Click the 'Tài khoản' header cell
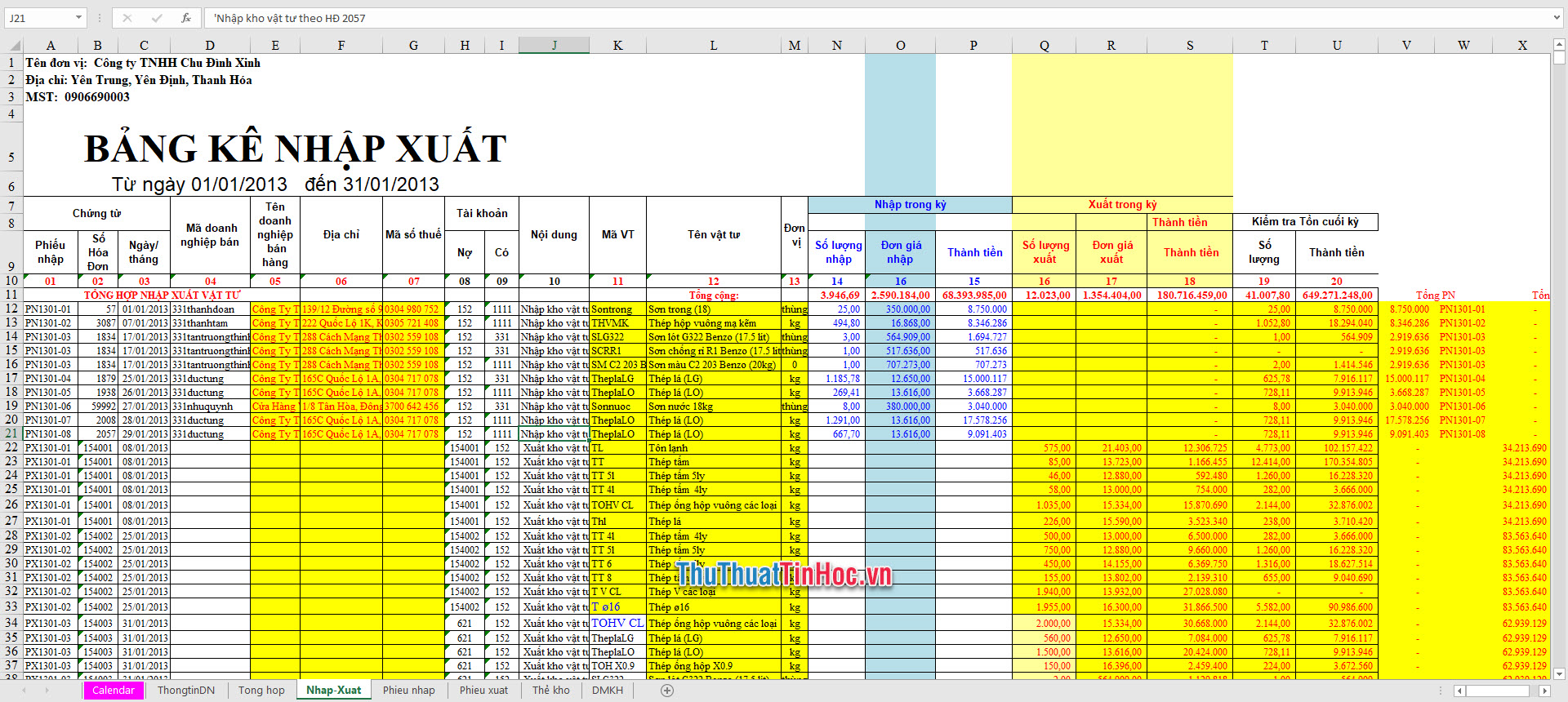This screenshot has height=702, width=1568. (x=482, y=214)
